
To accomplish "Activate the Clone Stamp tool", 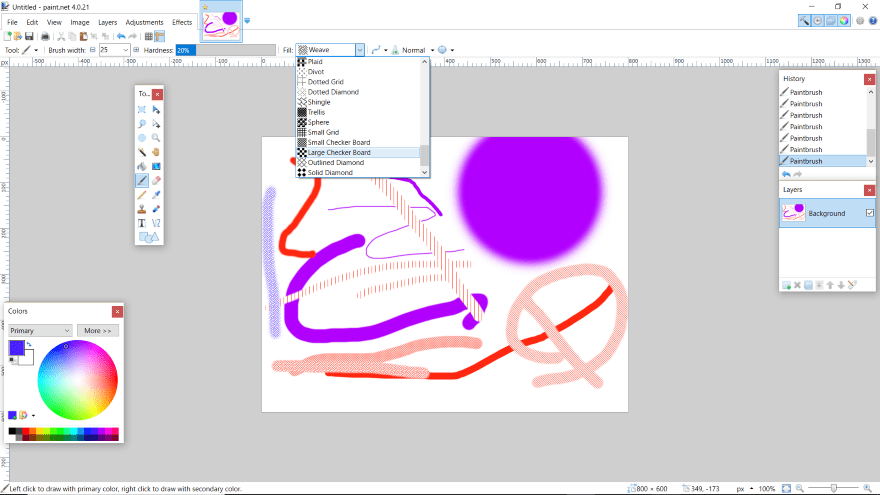I will point(142,208).
